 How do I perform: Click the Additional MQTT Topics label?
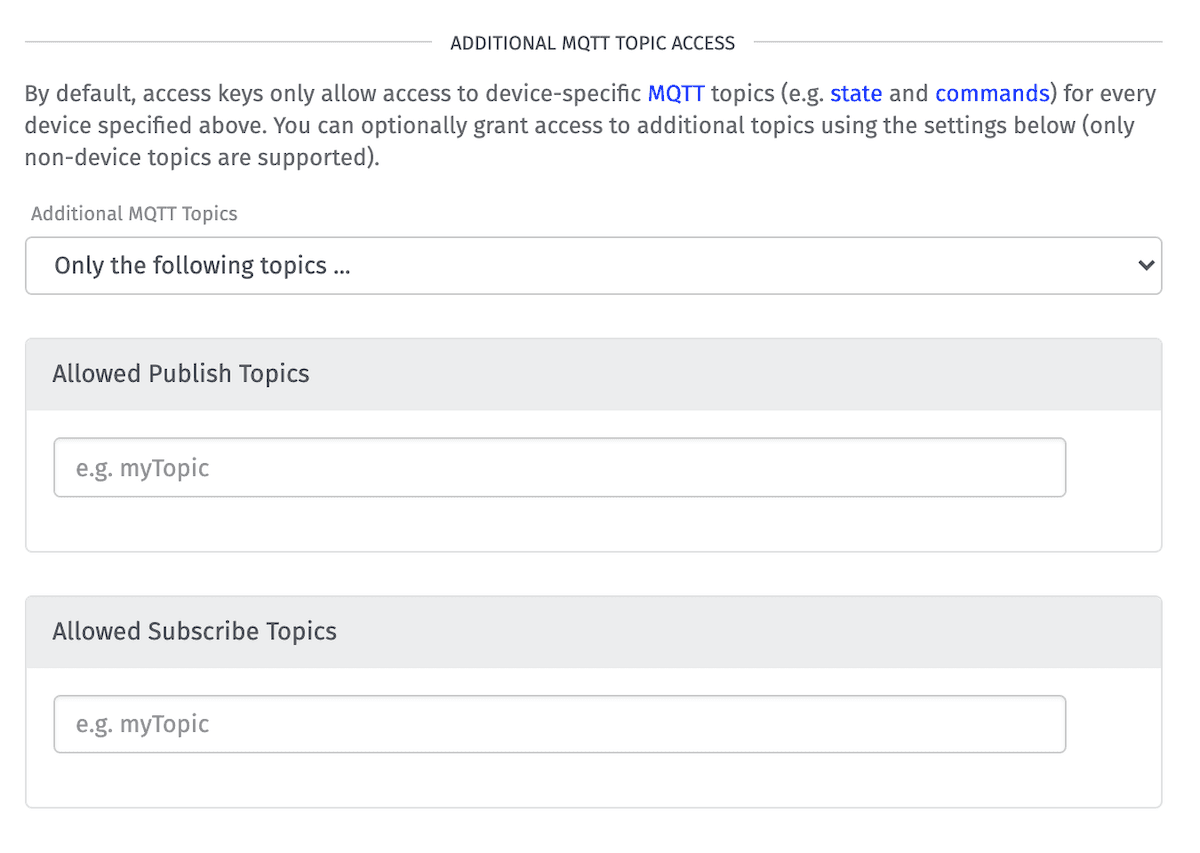tap(134, 214)
